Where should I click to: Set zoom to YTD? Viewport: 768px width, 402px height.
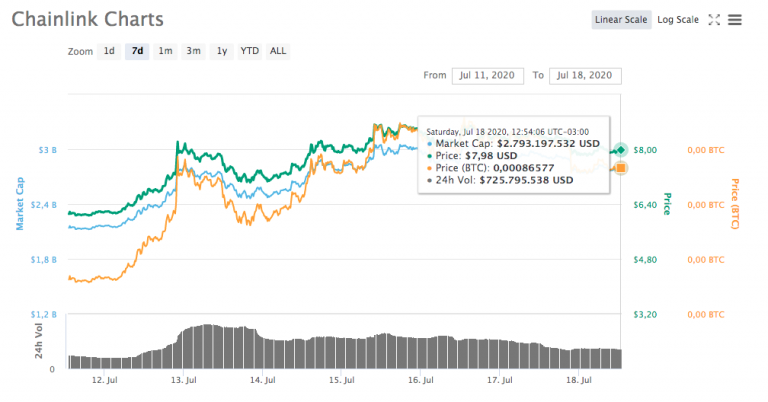(x=249, y=51)
